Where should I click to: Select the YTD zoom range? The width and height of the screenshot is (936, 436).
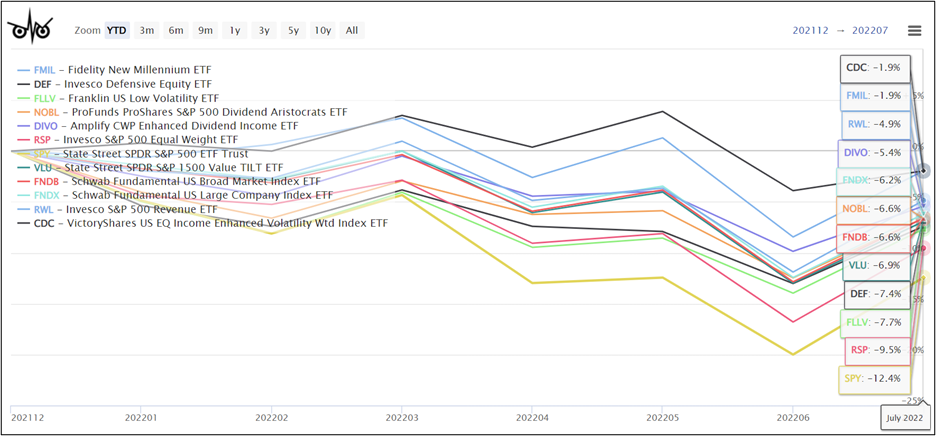click(117, 30)
